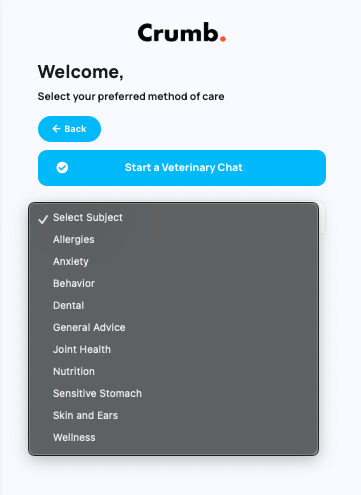
Task: Click the Crumb logo
Action: click(x=182, y=33)
